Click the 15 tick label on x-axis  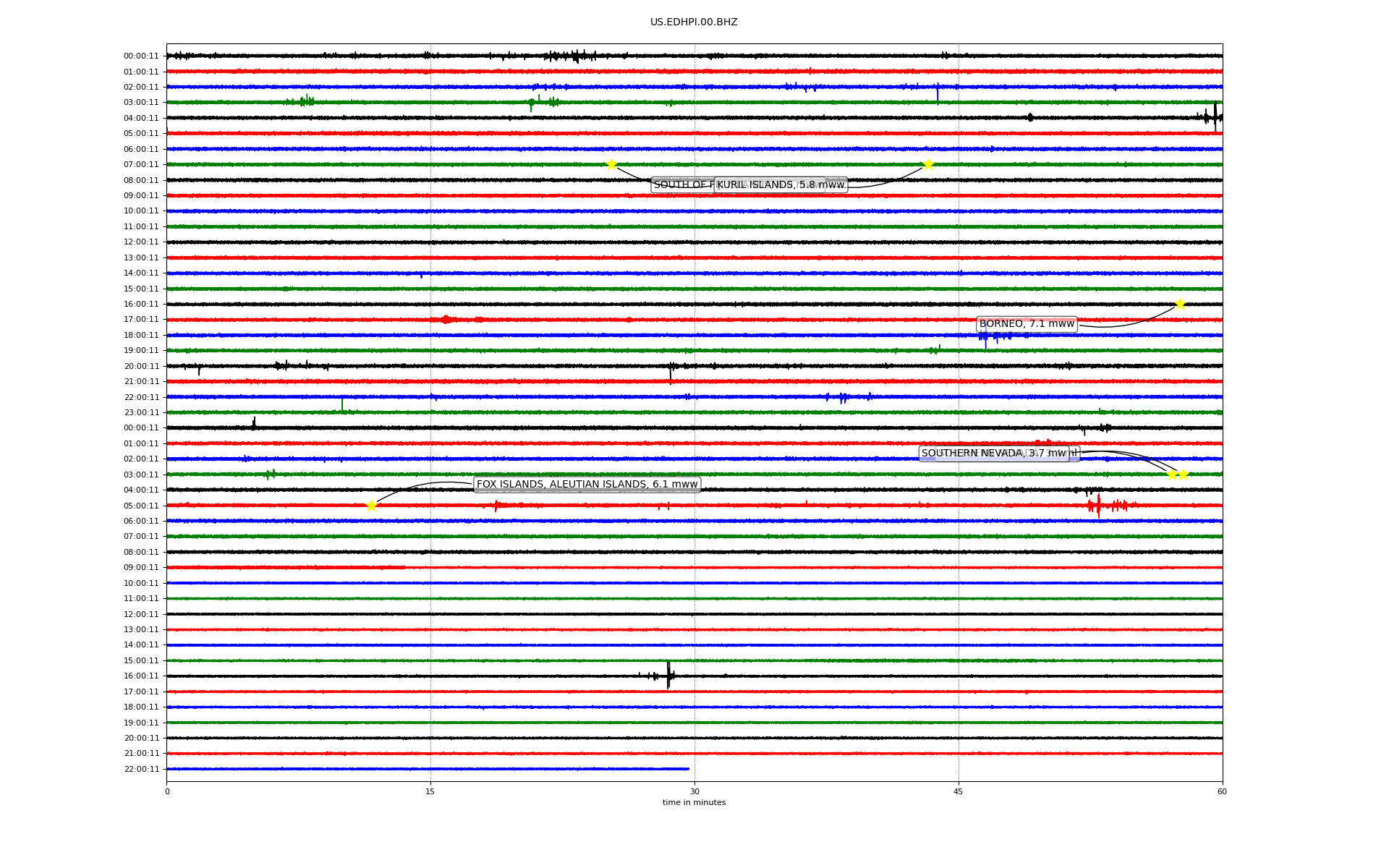[x=430, y=791]
